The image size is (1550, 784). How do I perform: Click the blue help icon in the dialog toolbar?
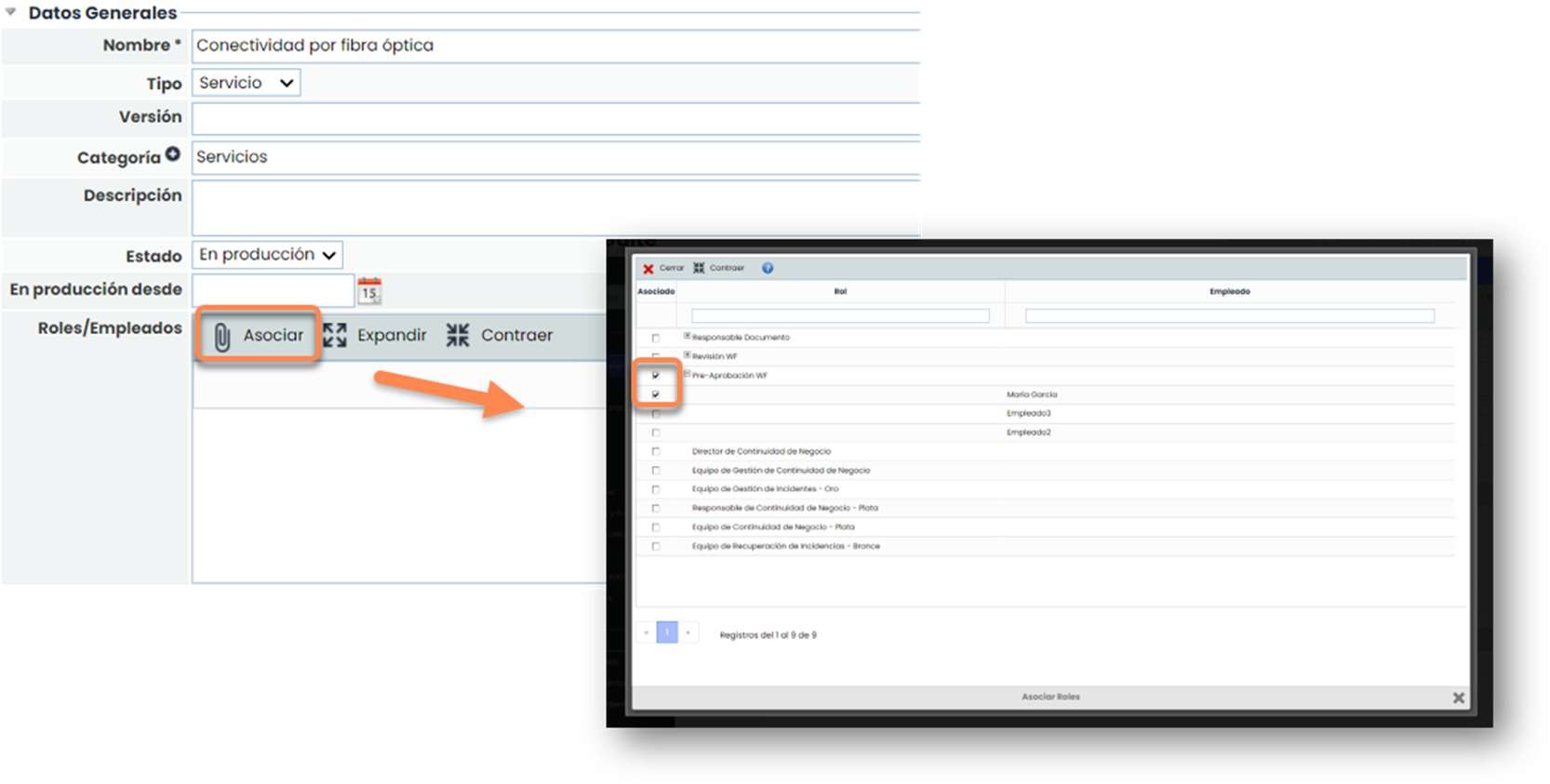(x=768, y=268)
